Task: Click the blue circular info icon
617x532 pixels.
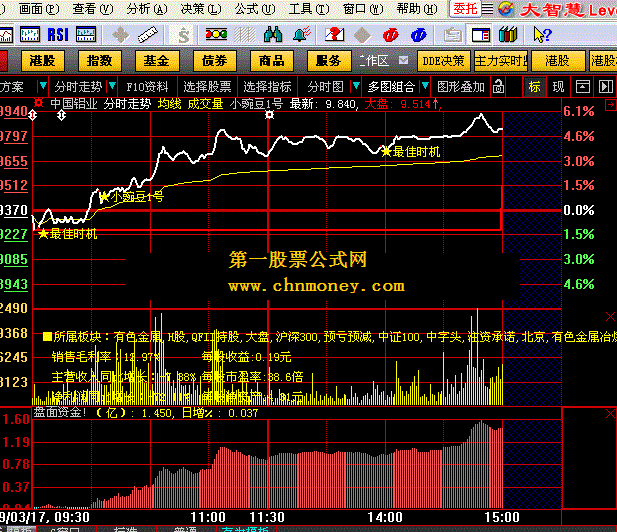Action: 418,35
